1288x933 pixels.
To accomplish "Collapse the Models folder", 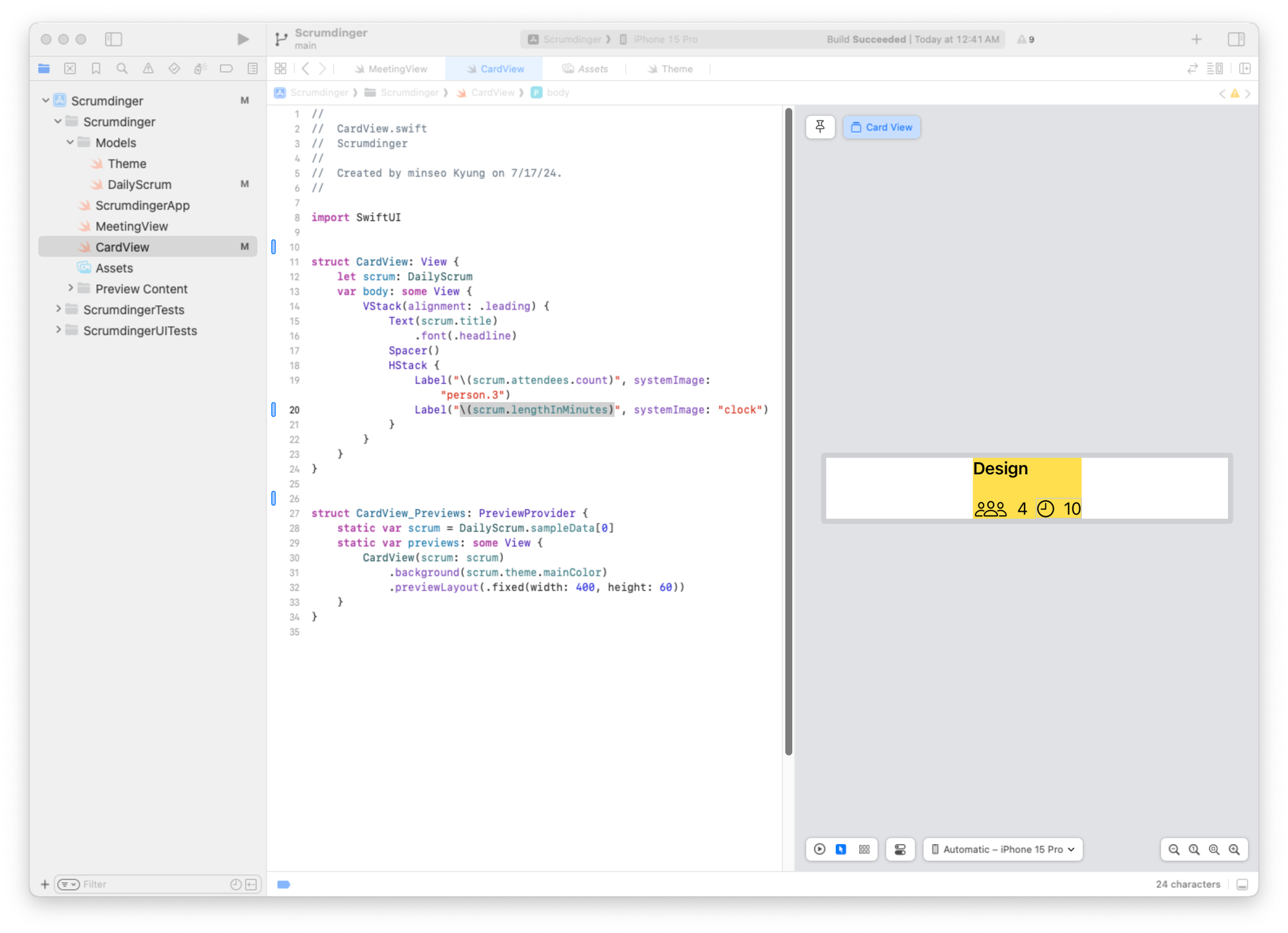I will pyautogui.click(x=70, y=142).
